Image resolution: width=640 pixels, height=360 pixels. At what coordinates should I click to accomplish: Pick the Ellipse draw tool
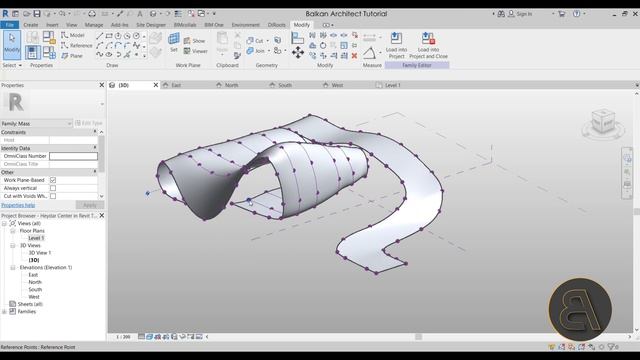[109, 54]
